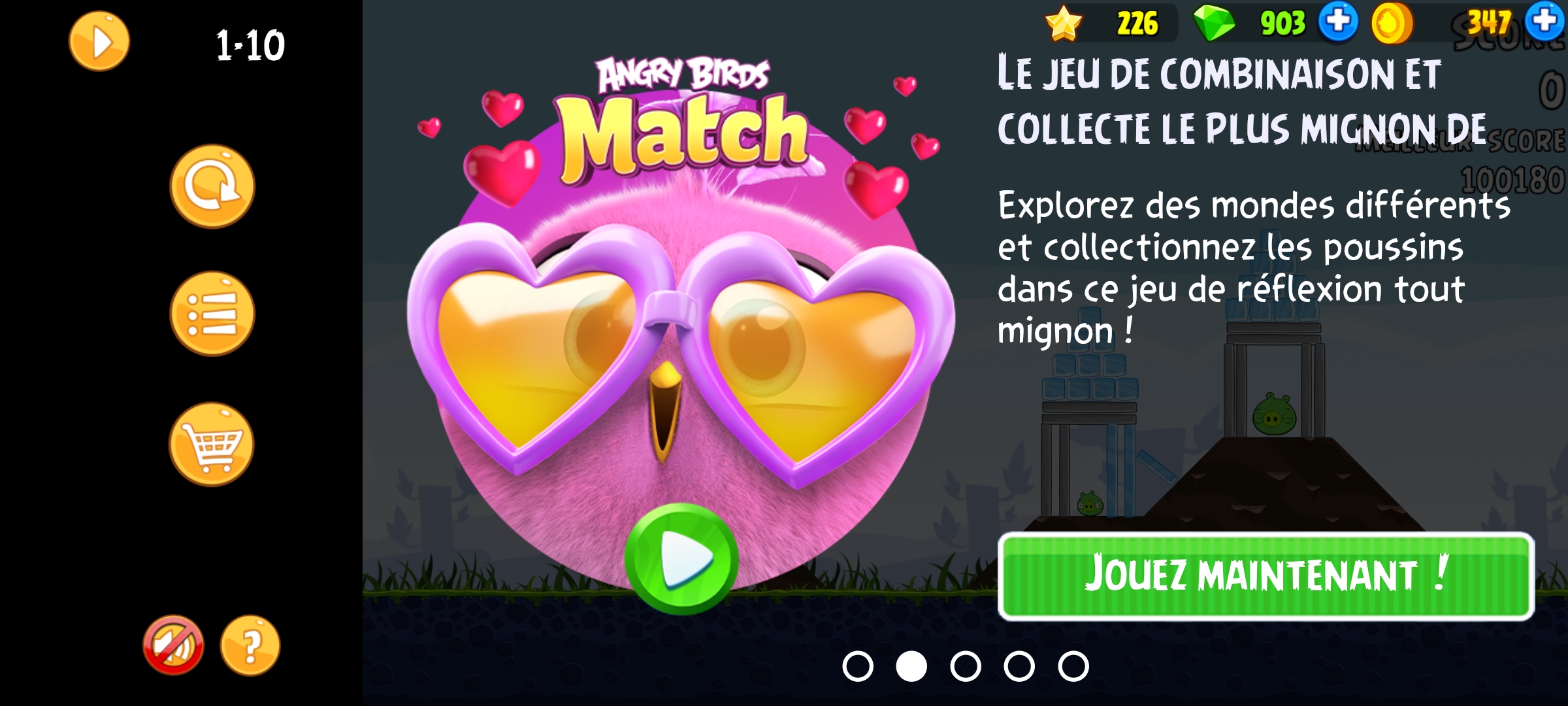Select the fourth carousel page dot
Image resolution: width=1568 pixels, height=706 pixels.
(1019, 666)
